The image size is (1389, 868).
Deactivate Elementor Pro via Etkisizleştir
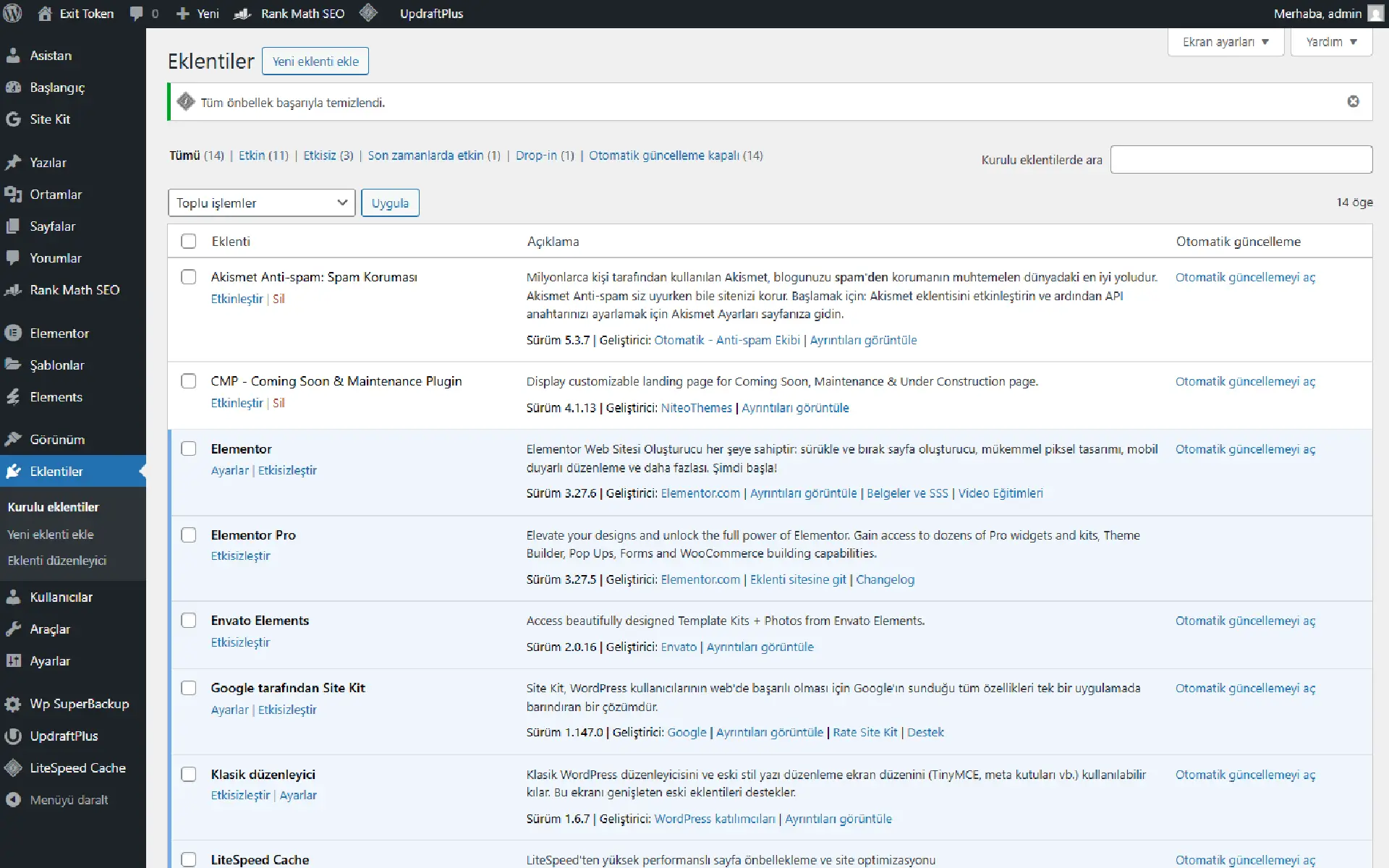coord(240,556)
